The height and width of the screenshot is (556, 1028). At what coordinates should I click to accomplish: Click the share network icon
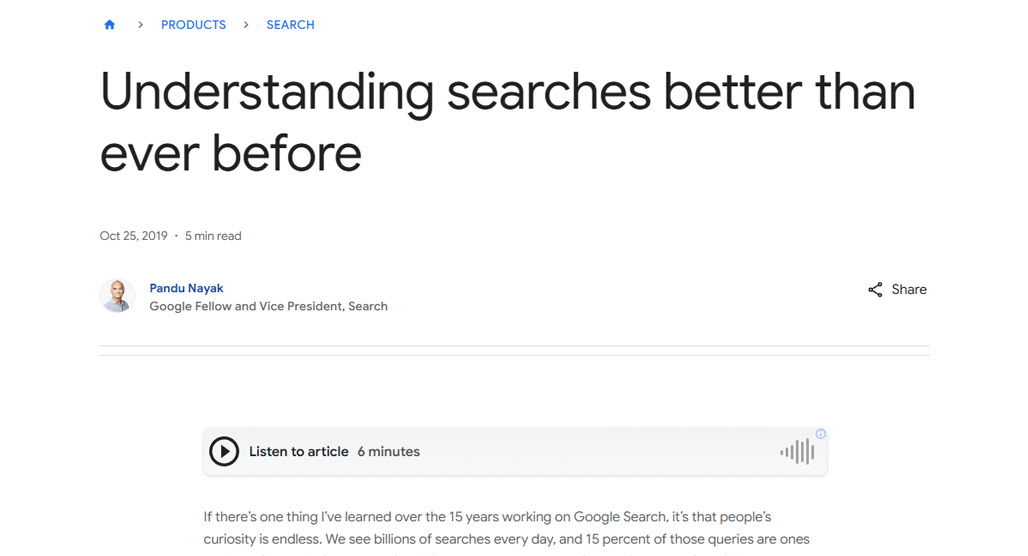tap(875, 290)
